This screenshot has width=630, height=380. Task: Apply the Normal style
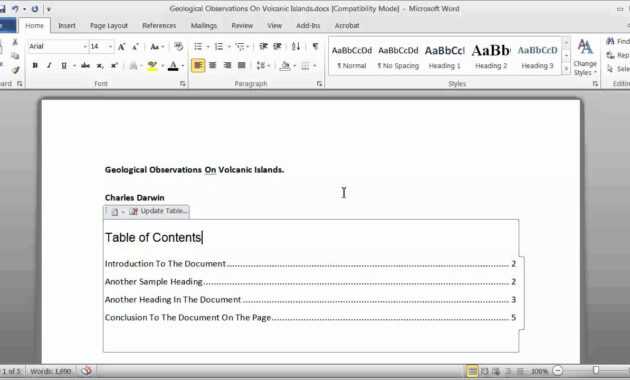click(x=352, y=56)
